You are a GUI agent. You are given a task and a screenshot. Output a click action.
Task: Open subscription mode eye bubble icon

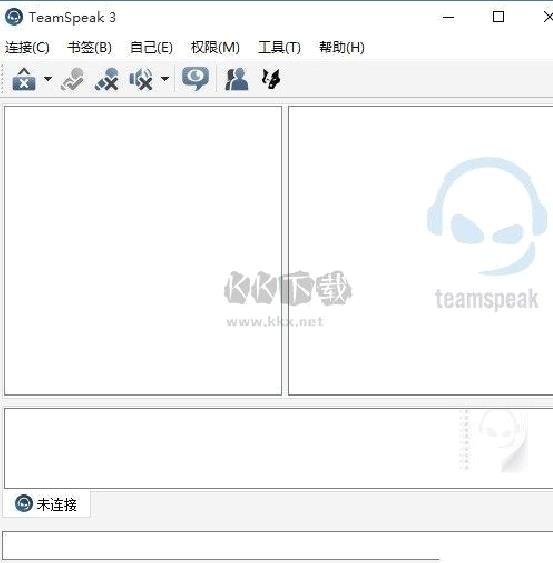tap(195, 79)
